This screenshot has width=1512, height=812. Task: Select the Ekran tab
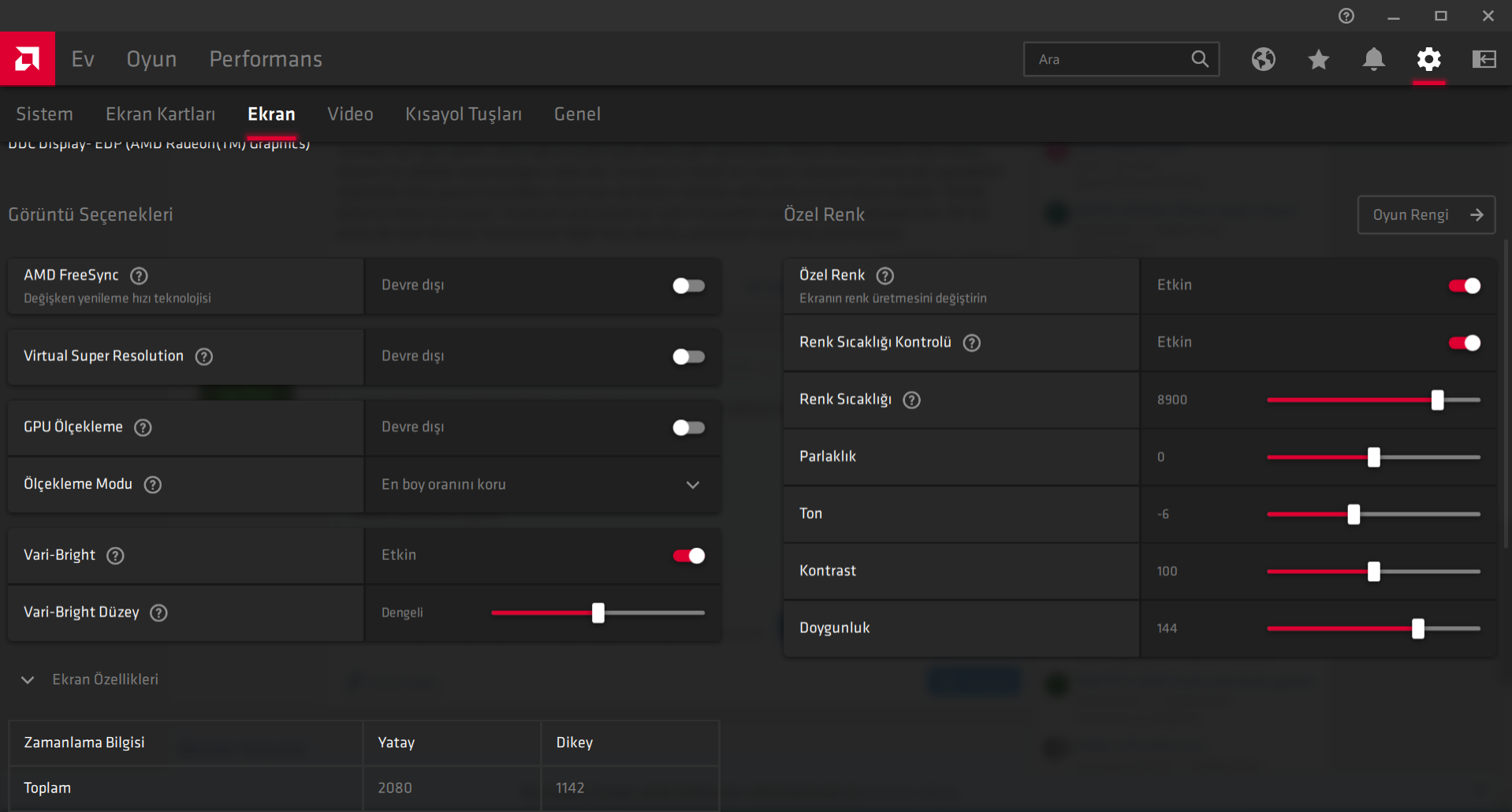[x=271, y=114]
